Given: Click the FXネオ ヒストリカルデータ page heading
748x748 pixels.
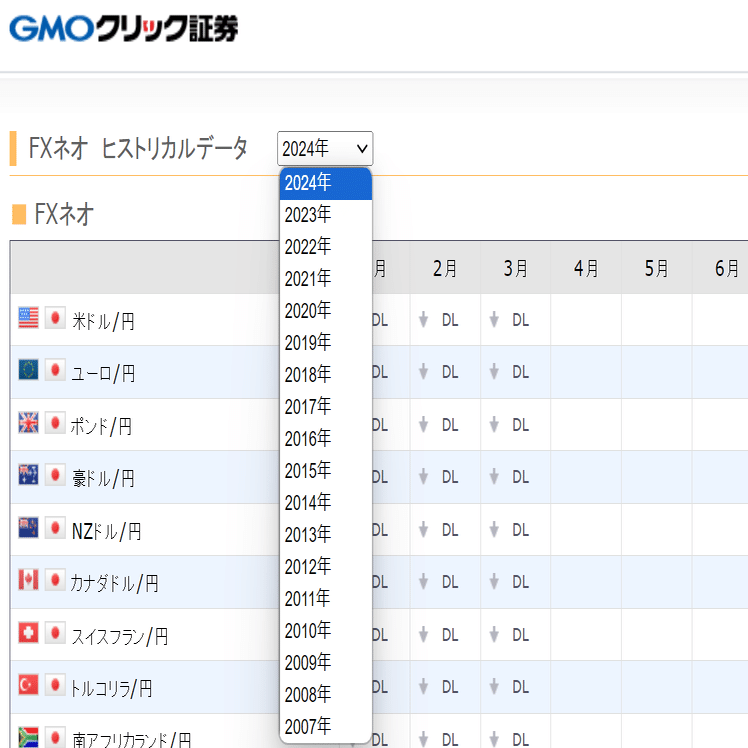Looking at the screenshot, I should tap(138, 148).
